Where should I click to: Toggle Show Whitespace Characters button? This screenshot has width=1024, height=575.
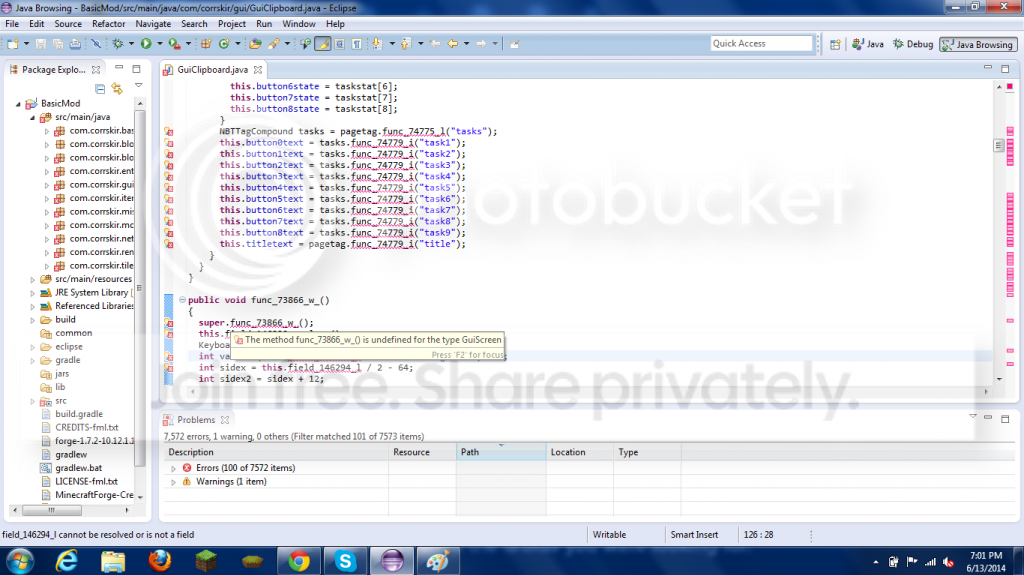point(357,44)
